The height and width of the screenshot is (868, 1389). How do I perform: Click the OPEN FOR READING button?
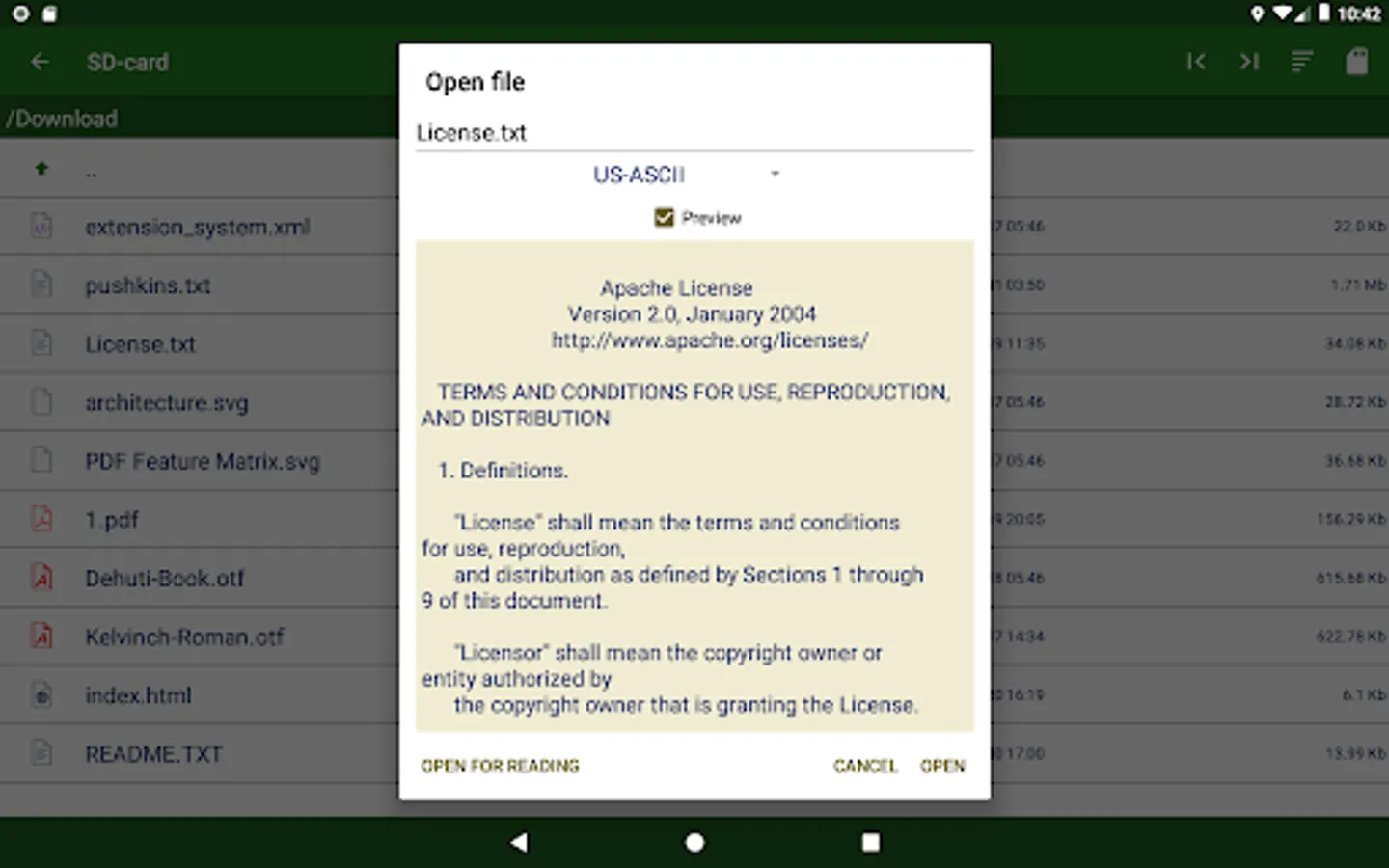500,766
